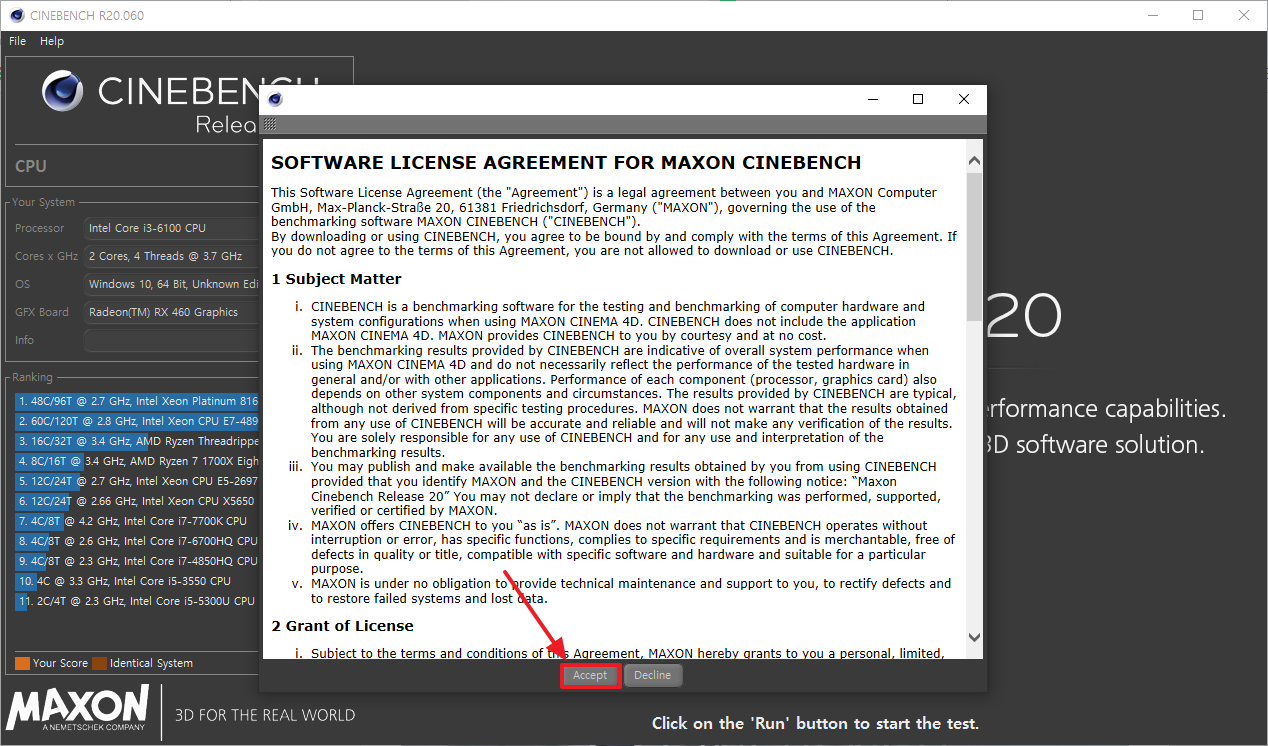
Task: Select ranking entry 4C/8T Core i7-7700K
Action: pyautogui.click(x=137, y=521)
